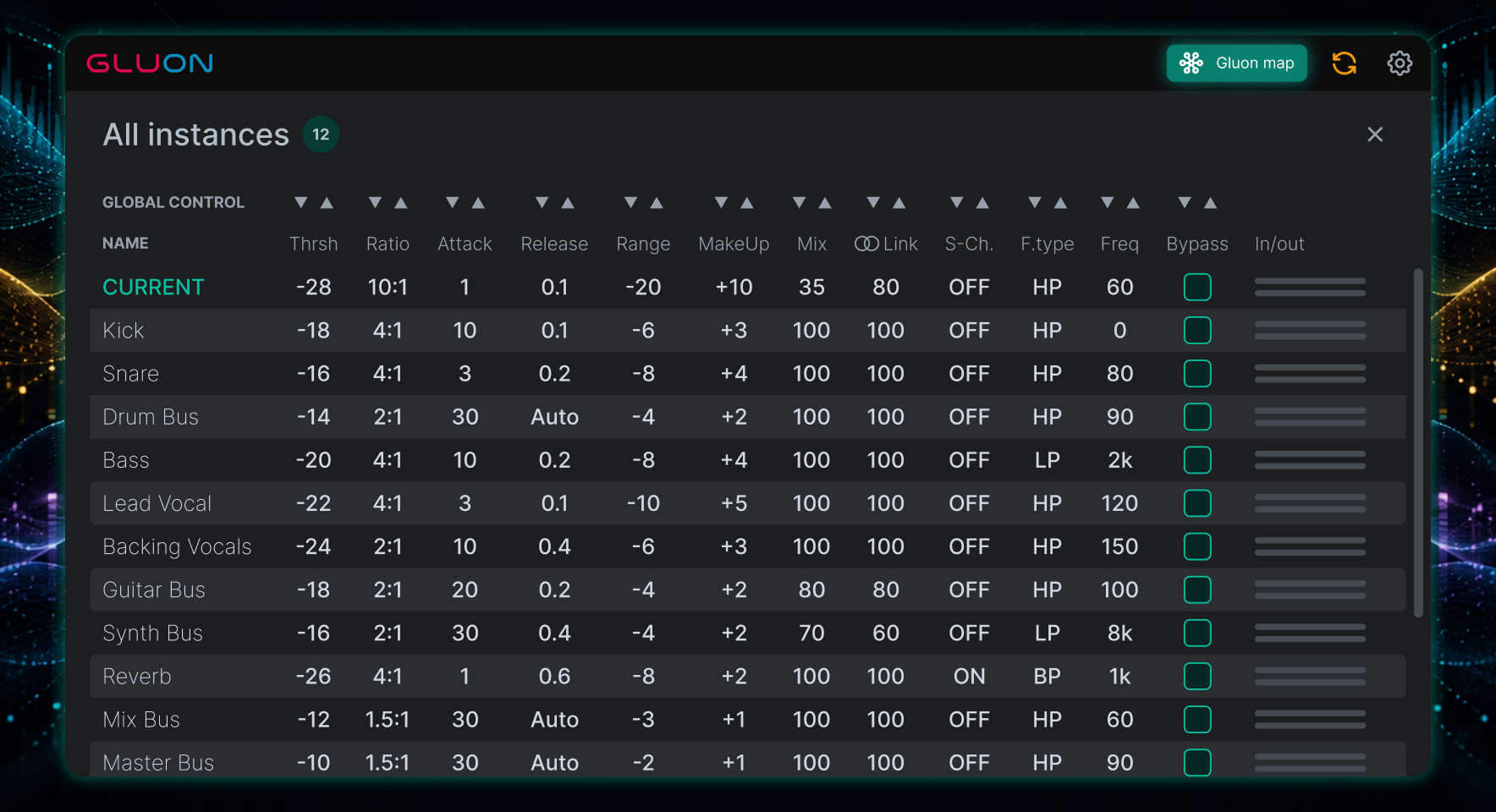Enable Bypass for Reverb instance

point(1197,677)
